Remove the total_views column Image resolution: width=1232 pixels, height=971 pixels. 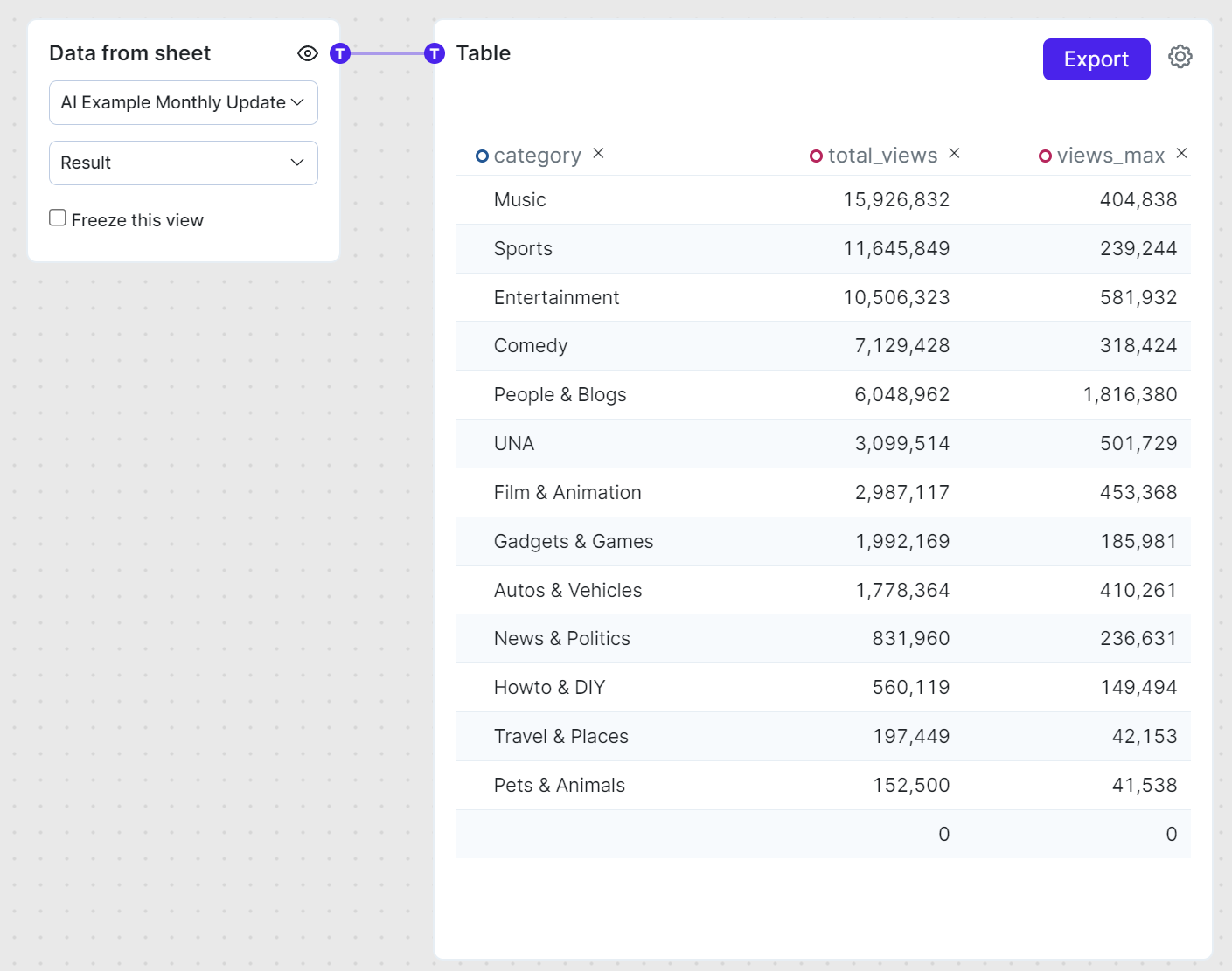pos(954,153)
